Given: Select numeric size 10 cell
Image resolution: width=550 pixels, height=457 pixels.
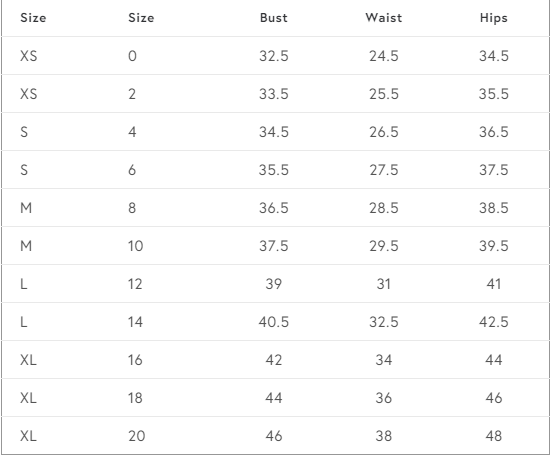Looking at the screenshot, I should click(135, 246).
